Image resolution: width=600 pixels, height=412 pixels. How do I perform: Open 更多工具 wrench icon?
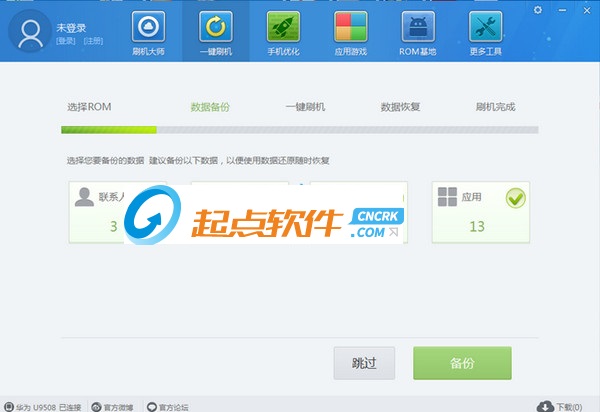(x=485, y=26)
